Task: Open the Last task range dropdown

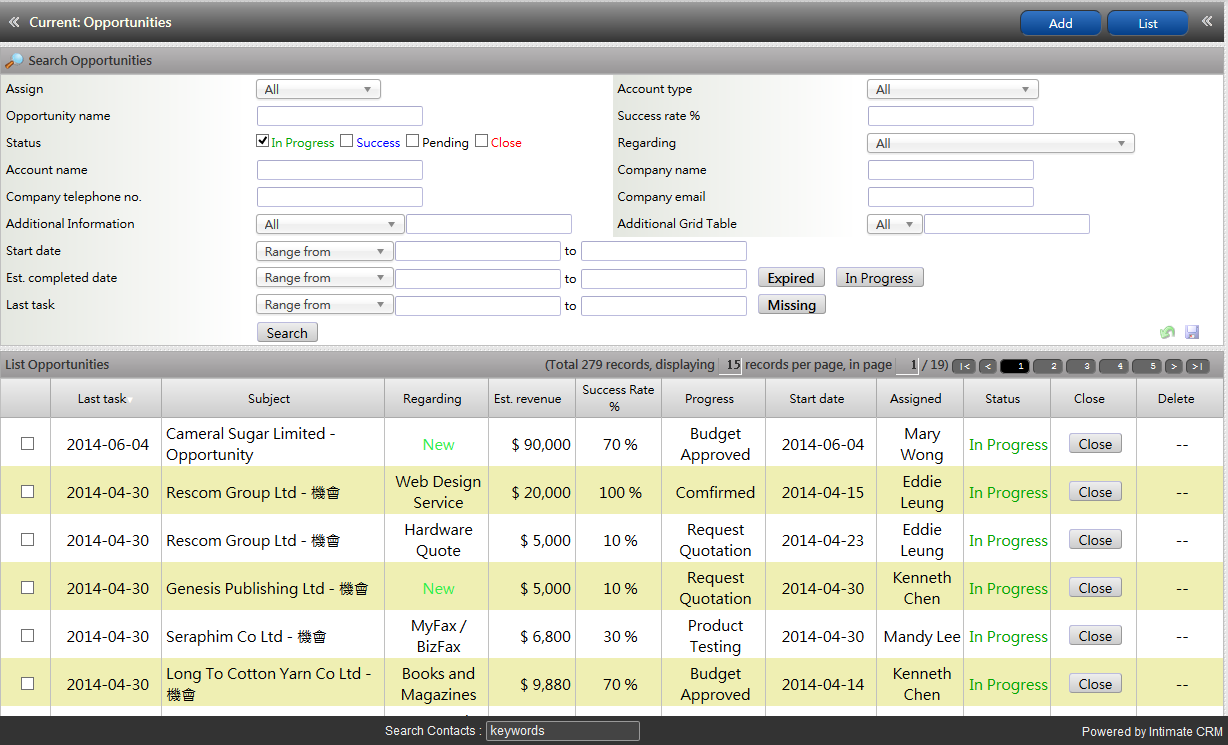Action: (324, 304)
